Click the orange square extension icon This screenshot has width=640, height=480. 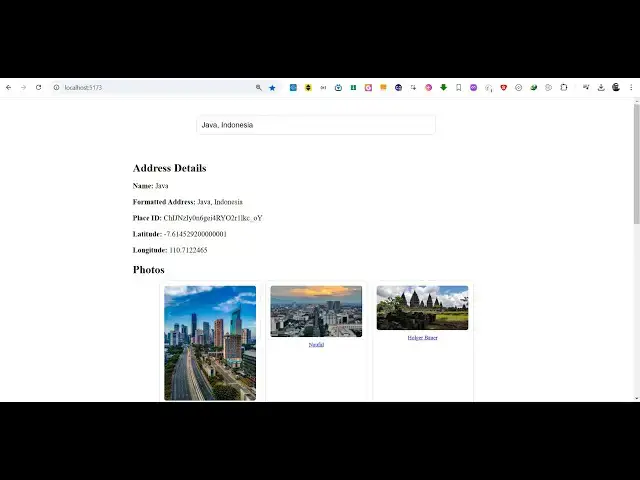pos(383,87)
